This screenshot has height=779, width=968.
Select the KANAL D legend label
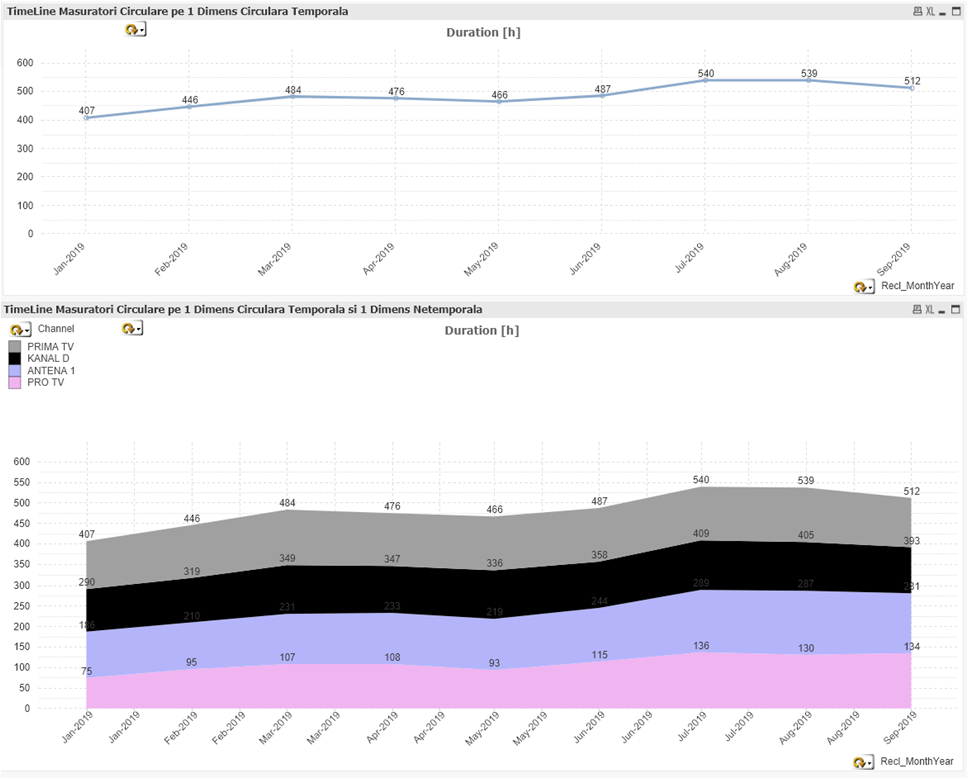(48, 359)
